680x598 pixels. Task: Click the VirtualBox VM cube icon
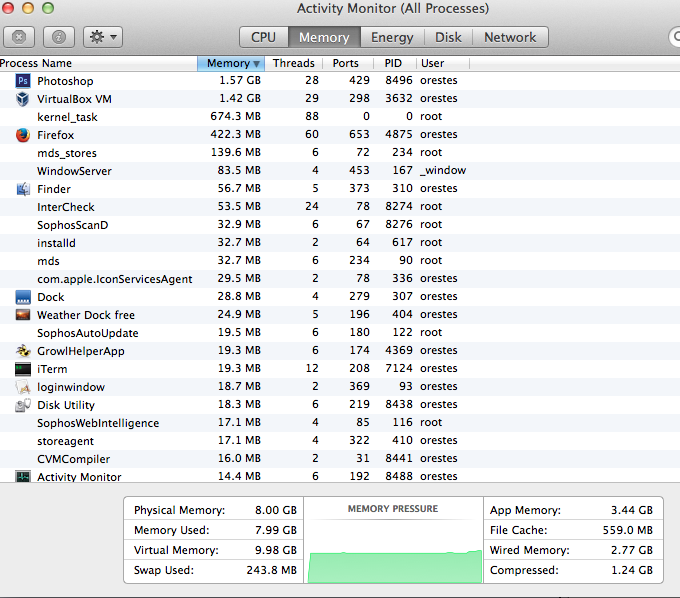23,99
